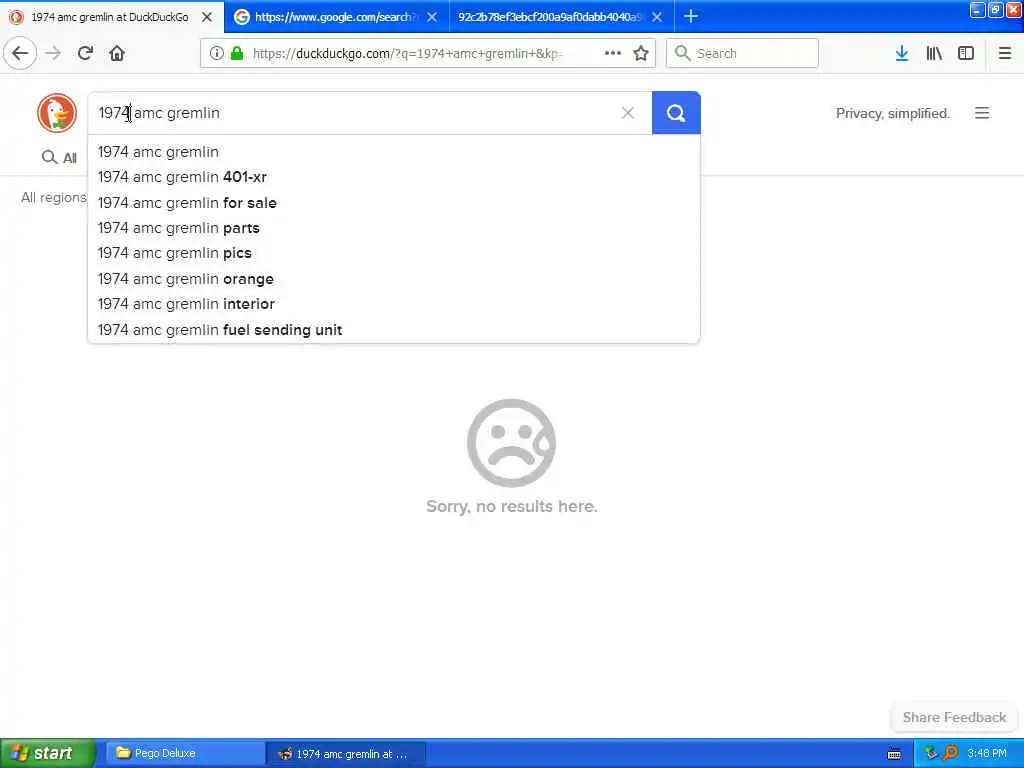Open the Windows start menu
The image size is (1024, 768).
coord(47,753)
